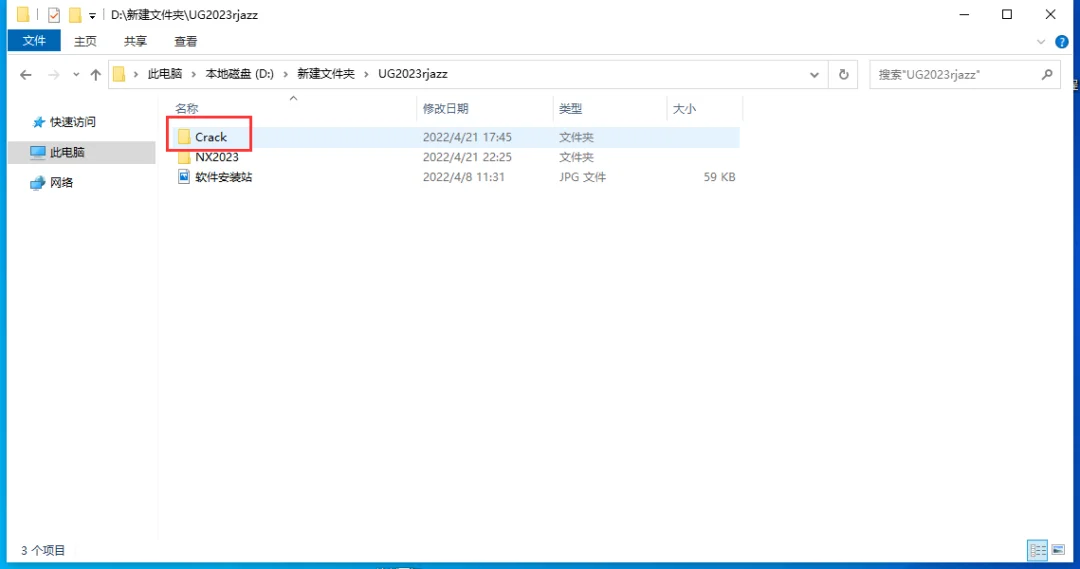Expand the breadcrumb arrow after 此电脑
Screen dimensions: 1080x569
194,74
